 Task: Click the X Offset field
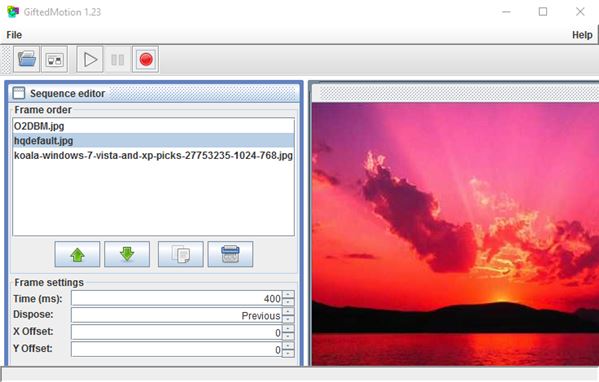(176, 332)
